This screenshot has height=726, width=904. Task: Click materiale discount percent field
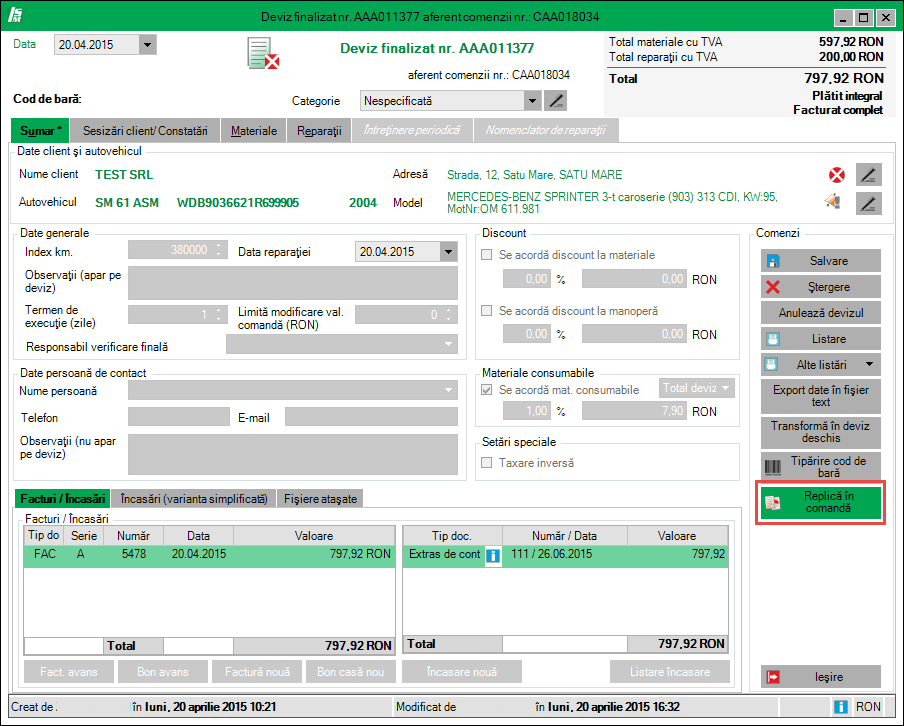pyautogui.click(x=526, y=279)
